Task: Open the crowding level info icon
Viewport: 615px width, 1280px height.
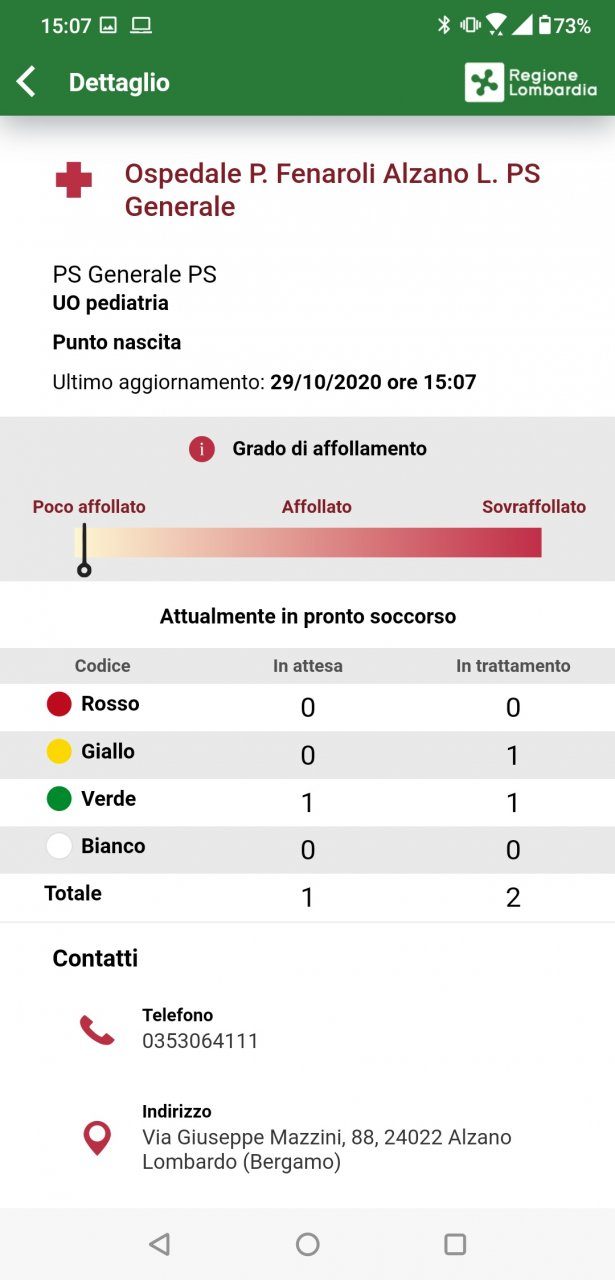Action: [x=202, y=449]
